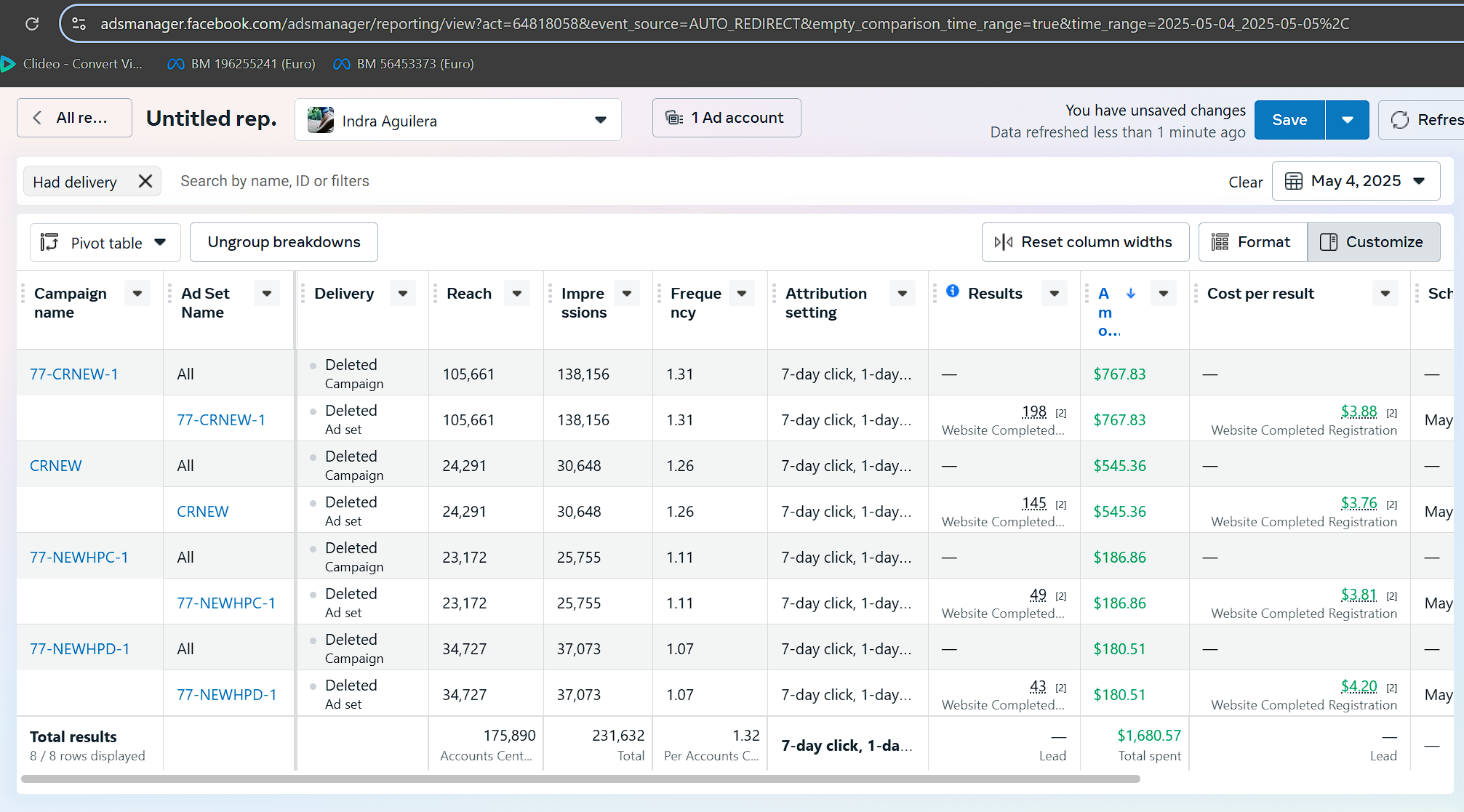
Task: Click the horizontal table scrollbar
Action: pos(580,779)
